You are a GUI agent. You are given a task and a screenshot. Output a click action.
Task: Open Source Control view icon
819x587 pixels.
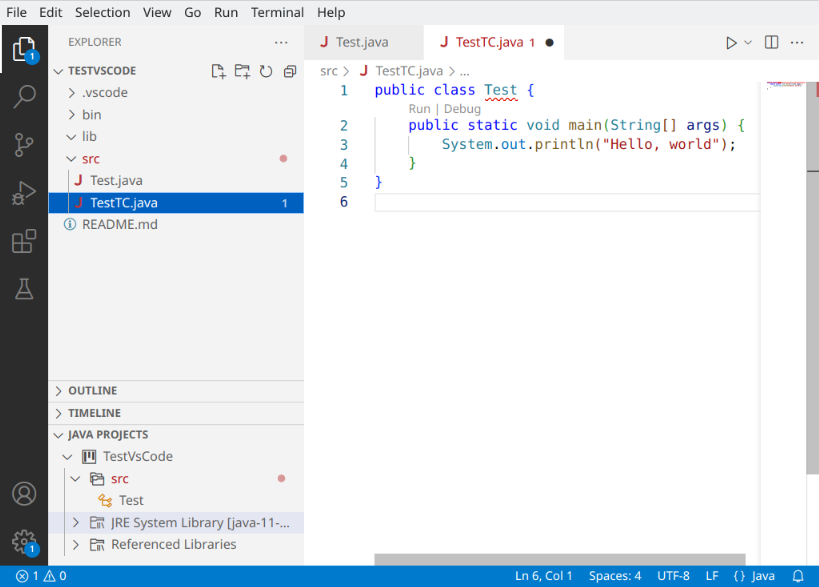24,145
